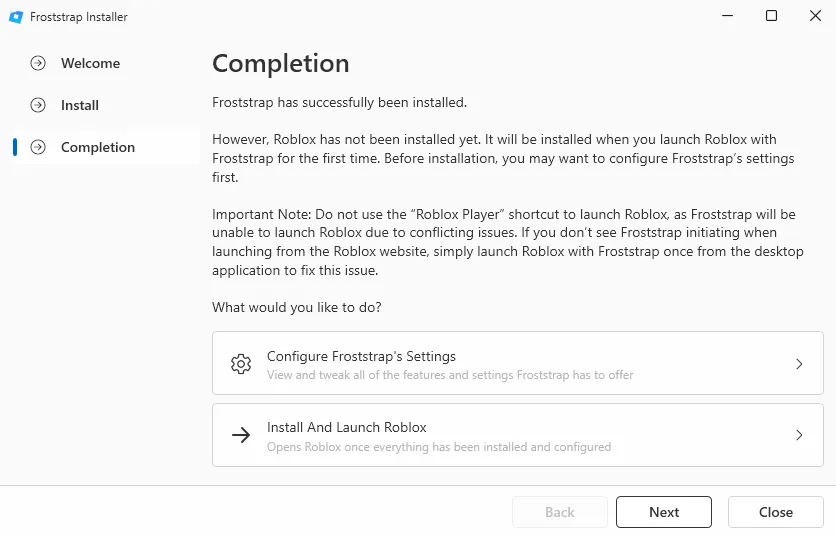Click the Completion step arrow-circle icon
The height and width of the screenshot is (537, 836).
pyautogui.click(x=38, y=147)
